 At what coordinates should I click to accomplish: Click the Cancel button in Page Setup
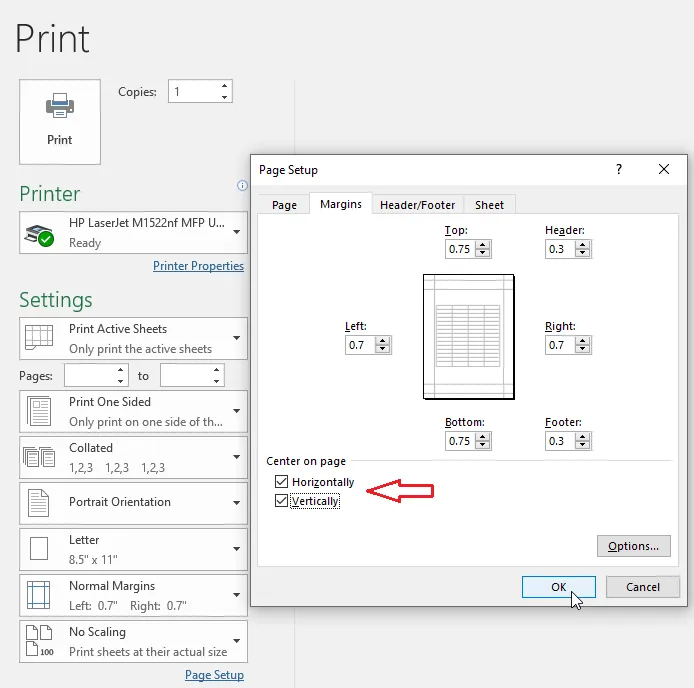tap(643, 587)
